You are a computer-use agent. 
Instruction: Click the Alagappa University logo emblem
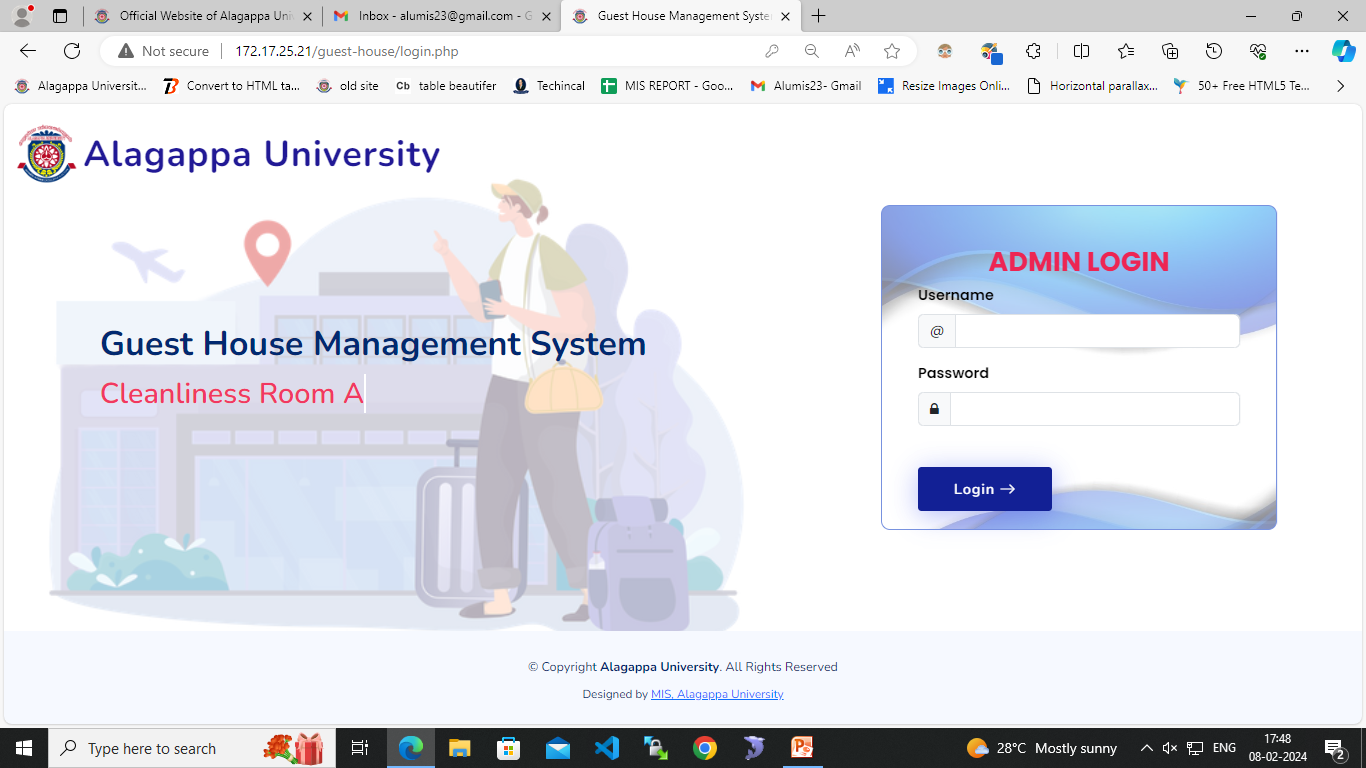point(46,153)
